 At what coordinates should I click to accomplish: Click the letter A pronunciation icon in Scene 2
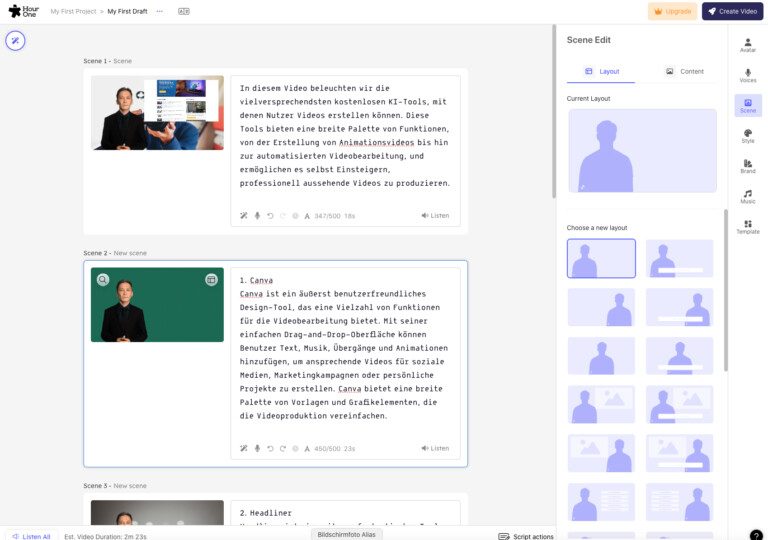[307, 449]
